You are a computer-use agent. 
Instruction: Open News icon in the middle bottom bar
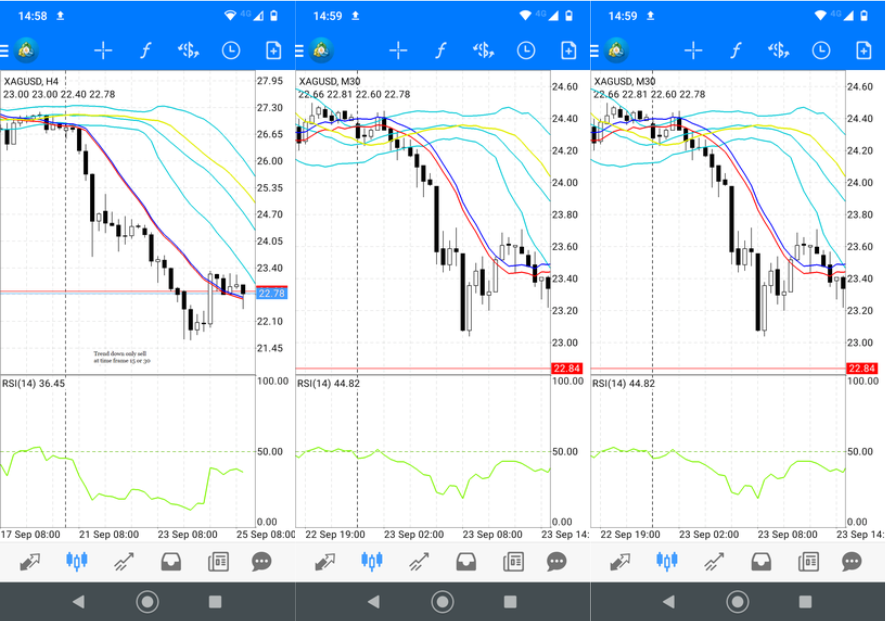pos(513,561)
